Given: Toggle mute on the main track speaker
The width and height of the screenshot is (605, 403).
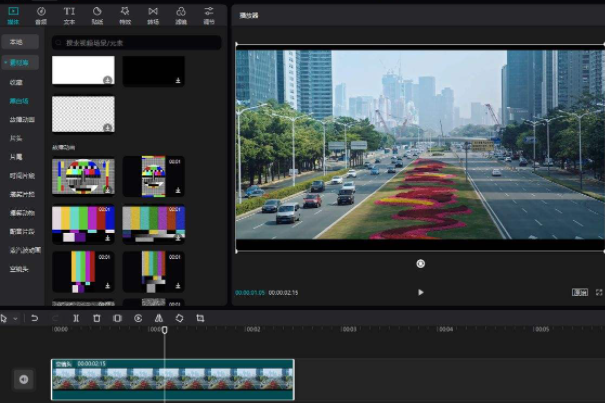Looking at the screenshot, I should point(23,379).
